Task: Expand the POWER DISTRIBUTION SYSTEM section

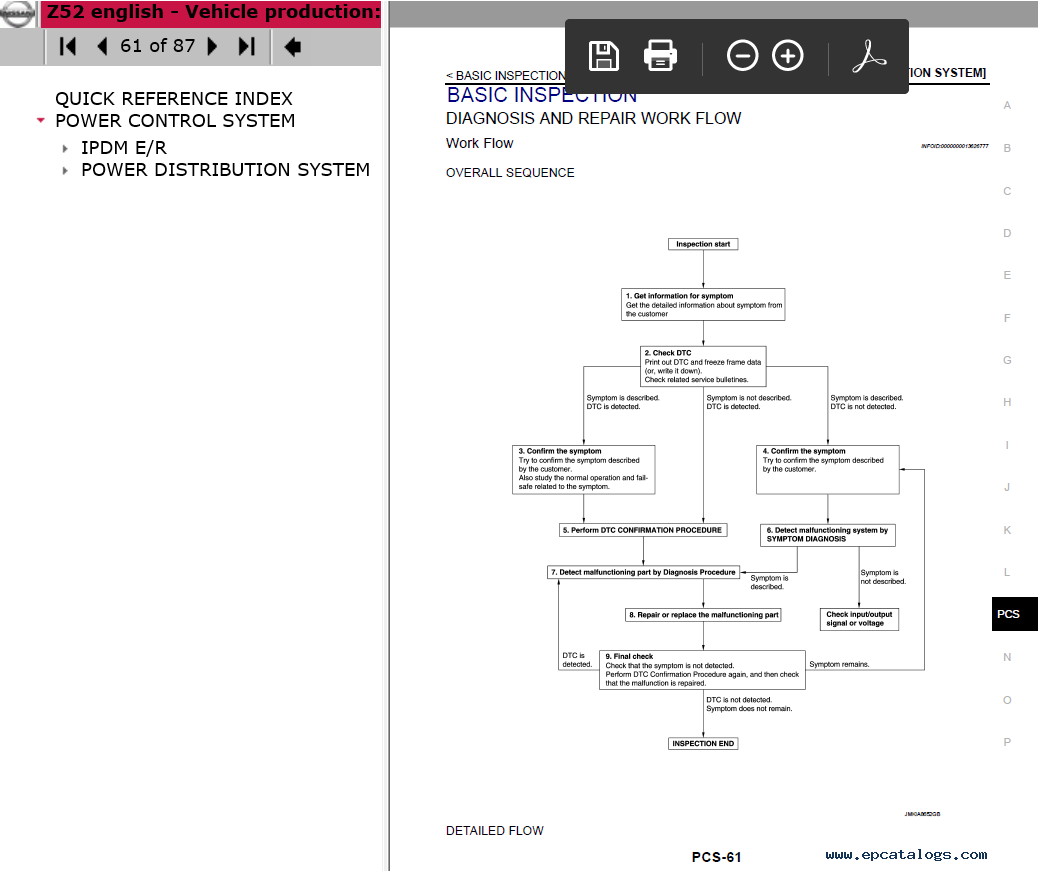Action: coord(65,171)
